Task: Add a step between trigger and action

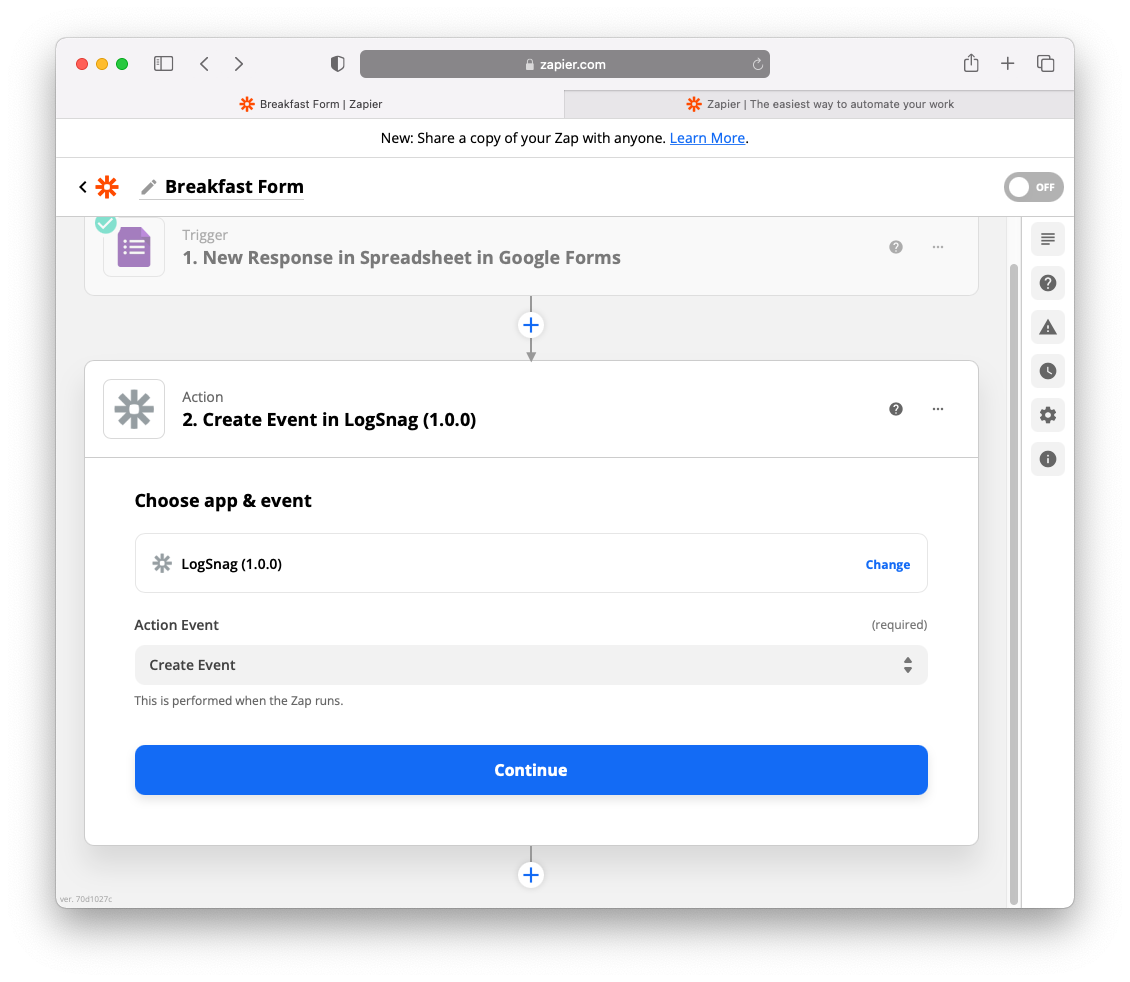Action: coord(531,325)
